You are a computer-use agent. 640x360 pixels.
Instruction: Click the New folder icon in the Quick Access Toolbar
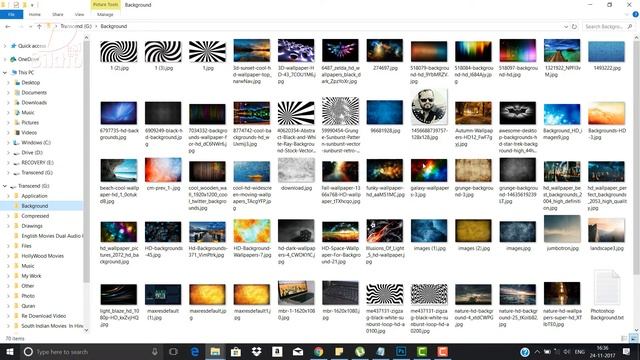point(25,5)
